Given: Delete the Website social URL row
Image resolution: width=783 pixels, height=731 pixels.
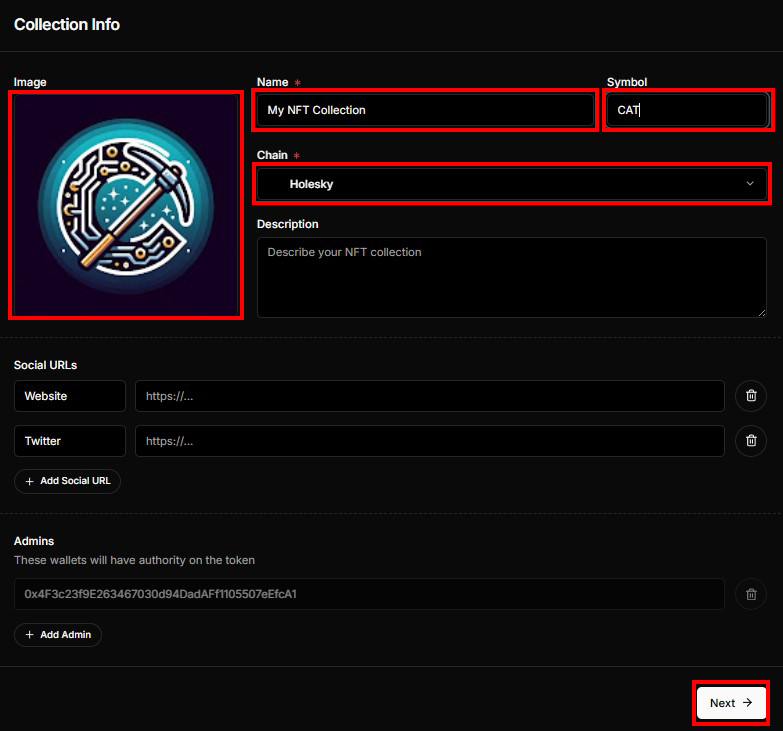Looking at the screenshot, I should [750, 396].
